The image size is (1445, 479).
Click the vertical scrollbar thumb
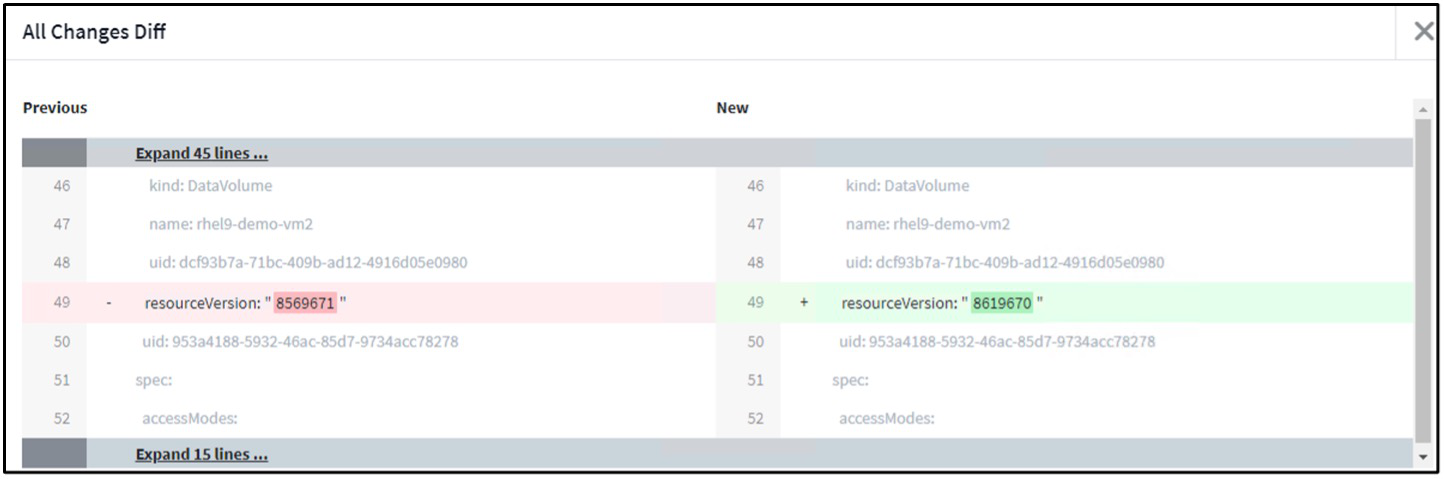coord(1424,280)
